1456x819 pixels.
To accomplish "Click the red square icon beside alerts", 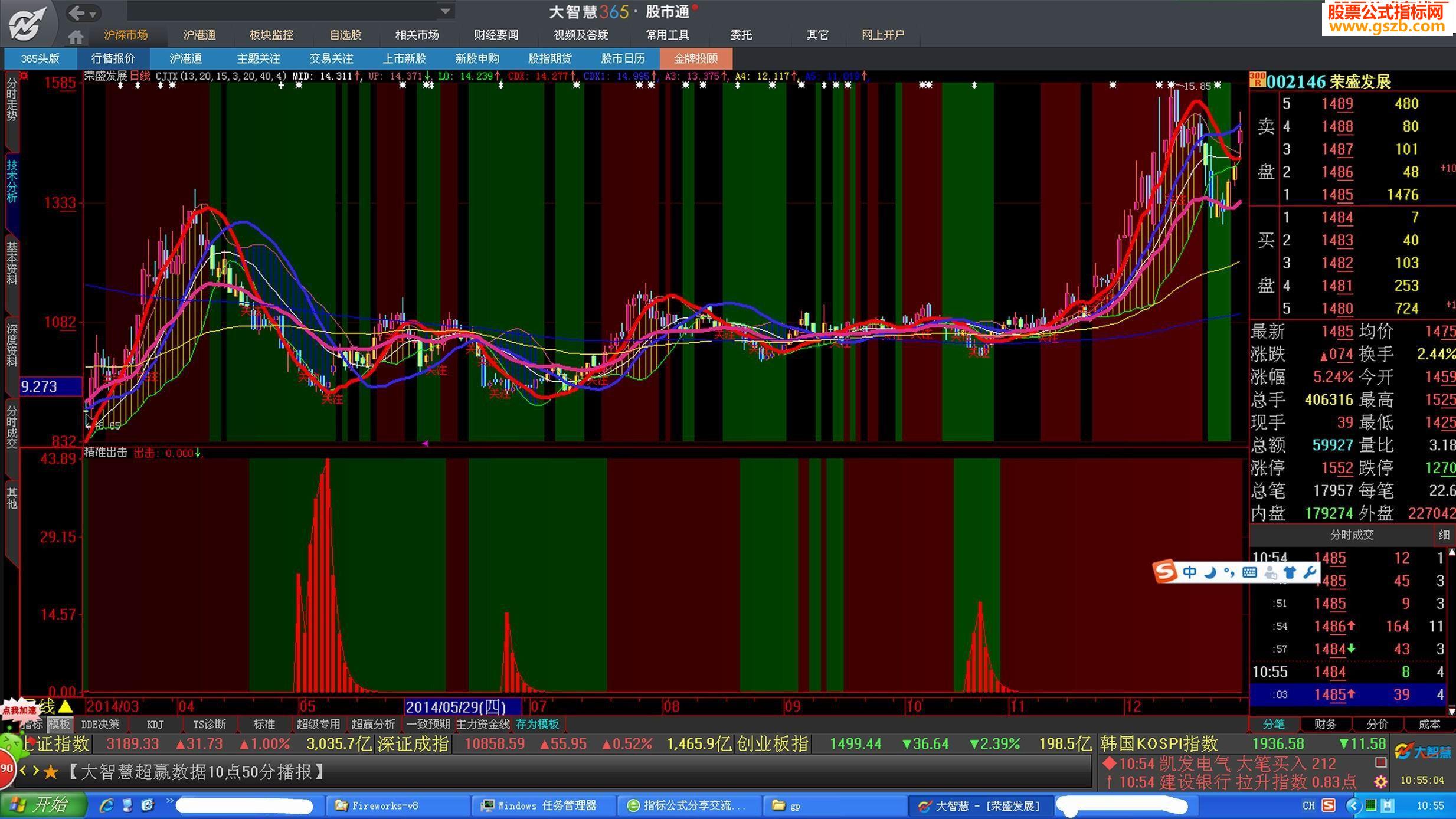I will [x=1380, y=762].
